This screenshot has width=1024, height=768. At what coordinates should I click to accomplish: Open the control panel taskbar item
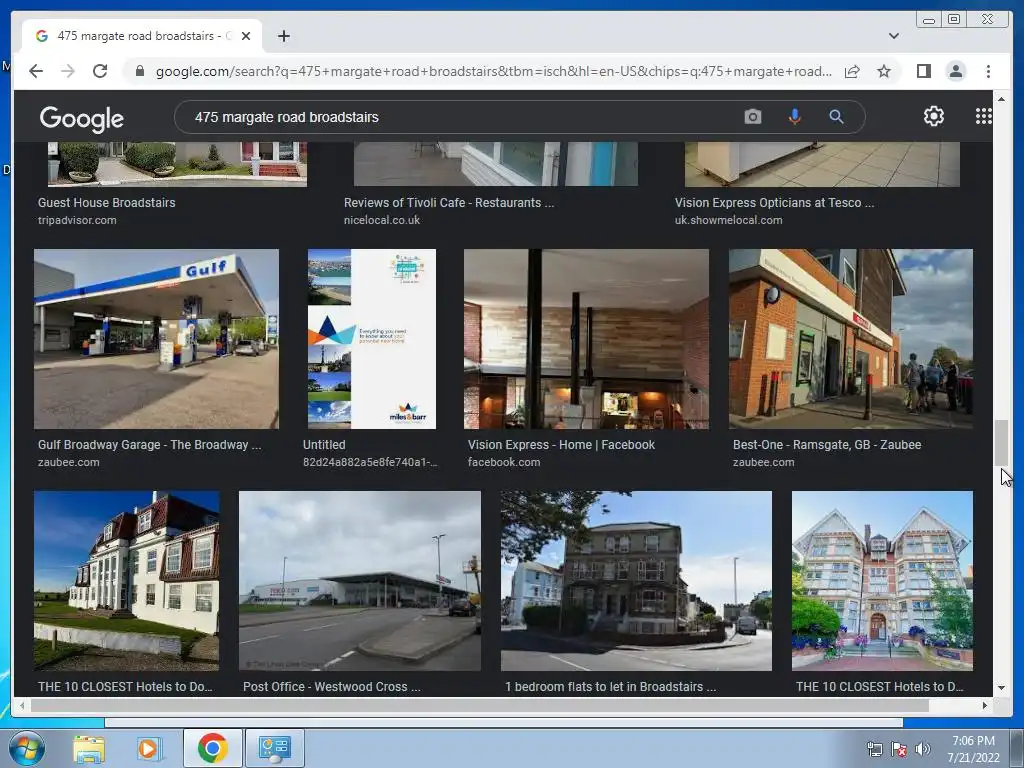point(274,748)
